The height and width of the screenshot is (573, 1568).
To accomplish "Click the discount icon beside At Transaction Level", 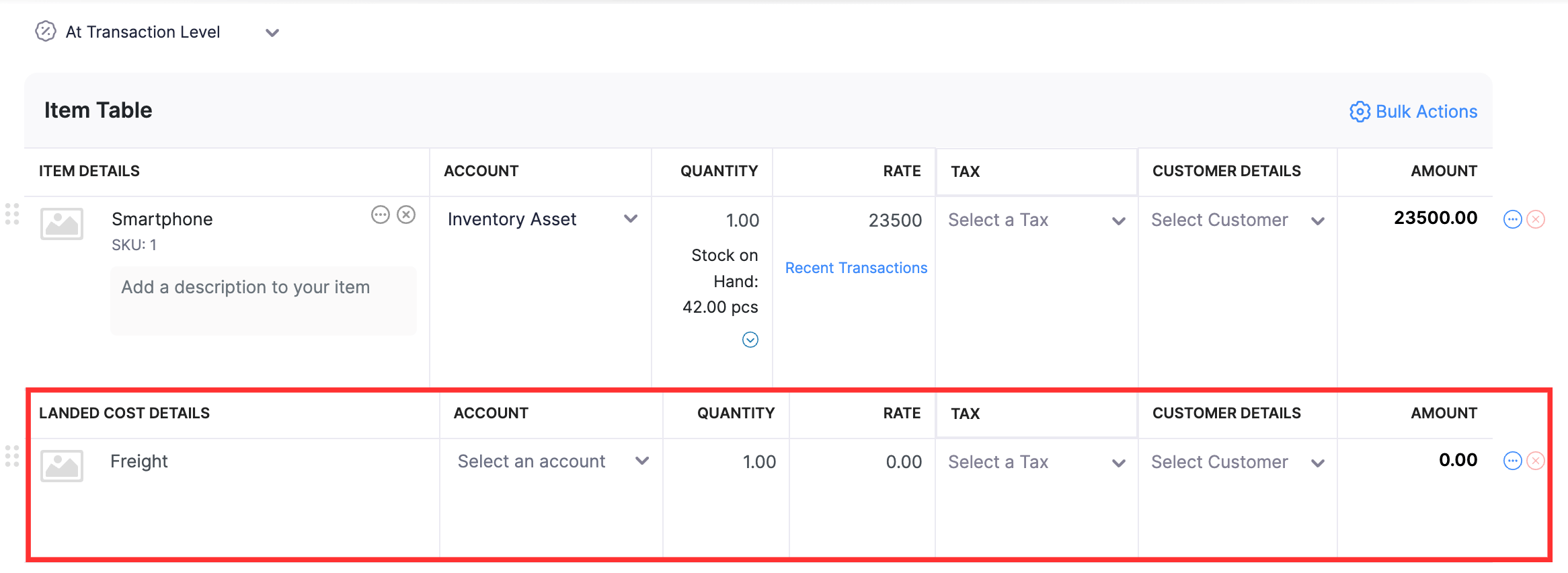I will pos(45,32).
